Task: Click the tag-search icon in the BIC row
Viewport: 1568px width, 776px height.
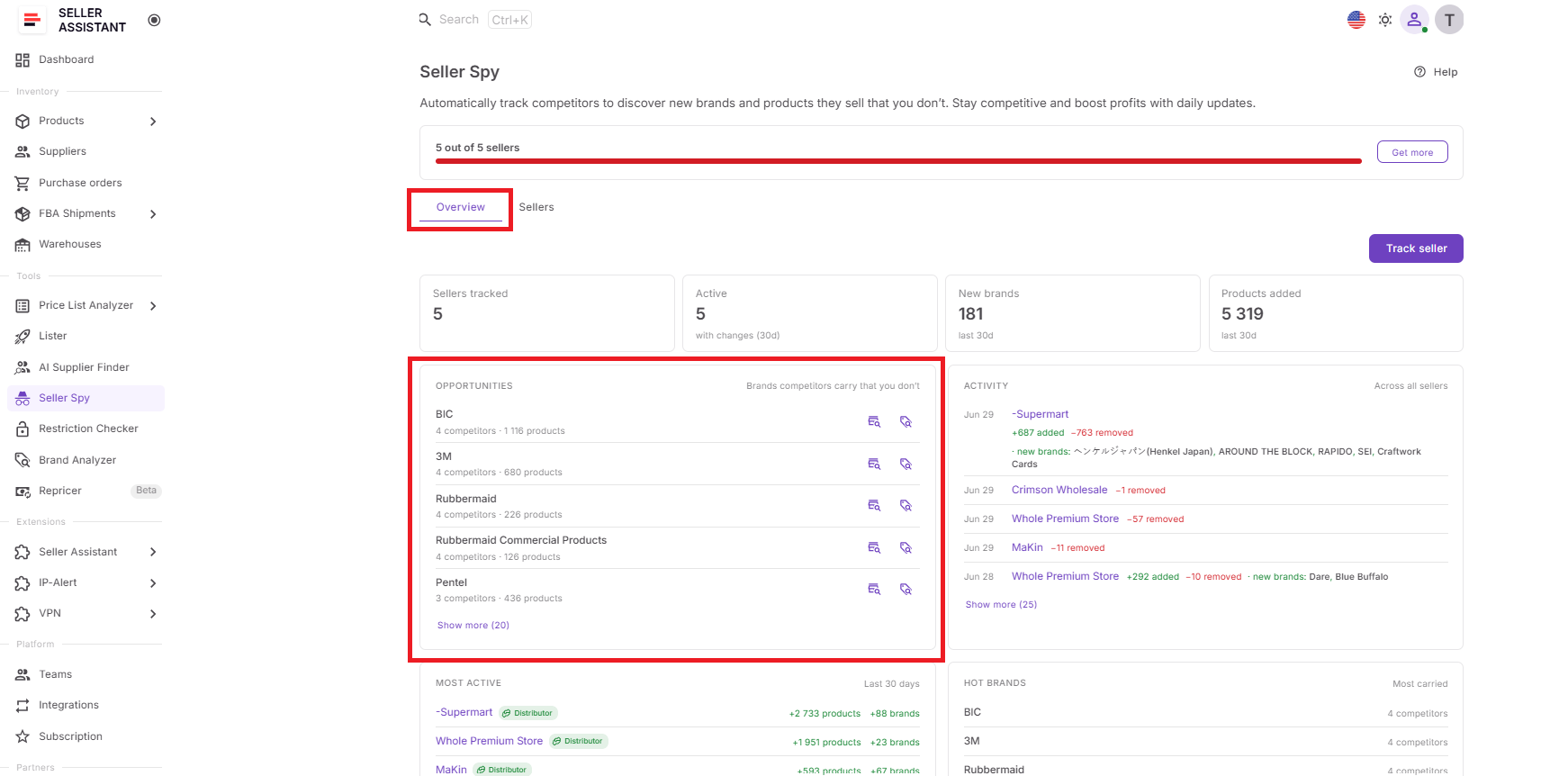Action: [906, 421]
